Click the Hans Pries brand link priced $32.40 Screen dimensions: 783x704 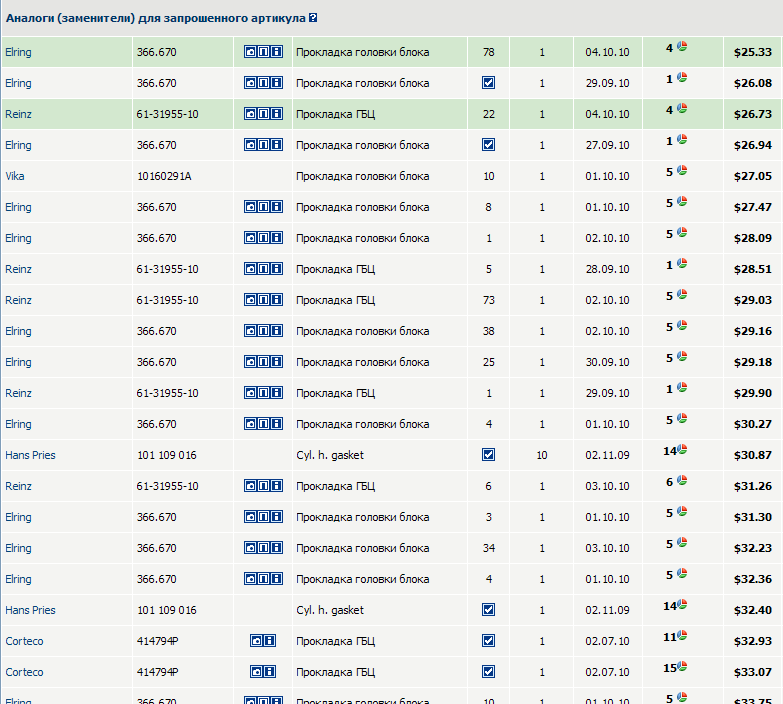(30, 610)
